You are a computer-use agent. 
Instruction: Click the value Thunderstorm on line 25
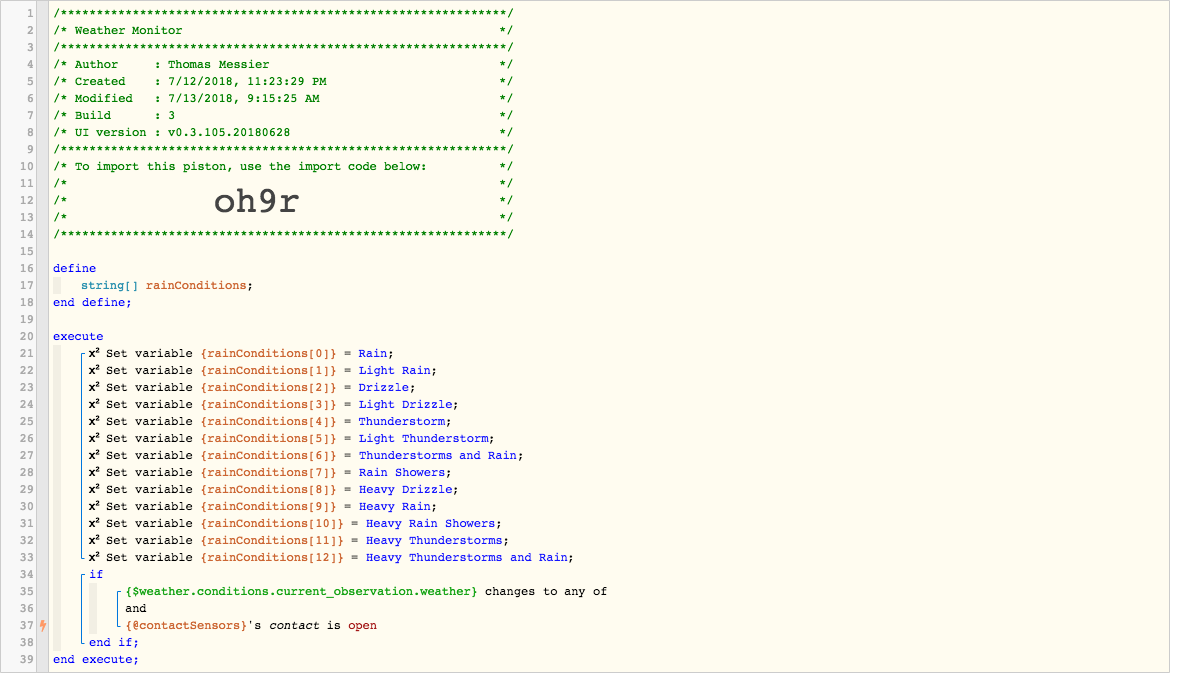[x=402, y=422]
